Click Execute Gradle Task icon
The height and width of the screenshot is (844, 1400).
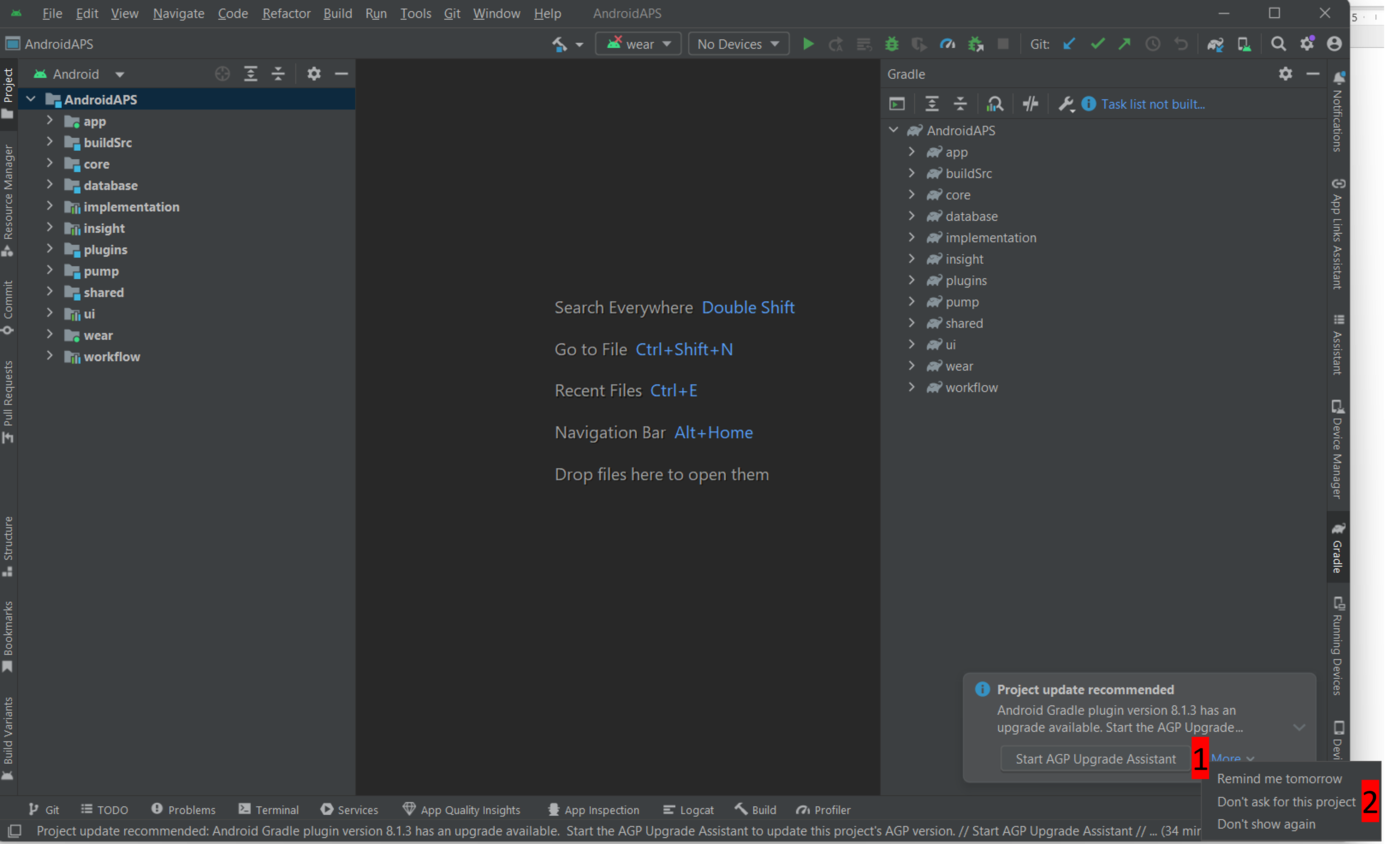point(897,104)
